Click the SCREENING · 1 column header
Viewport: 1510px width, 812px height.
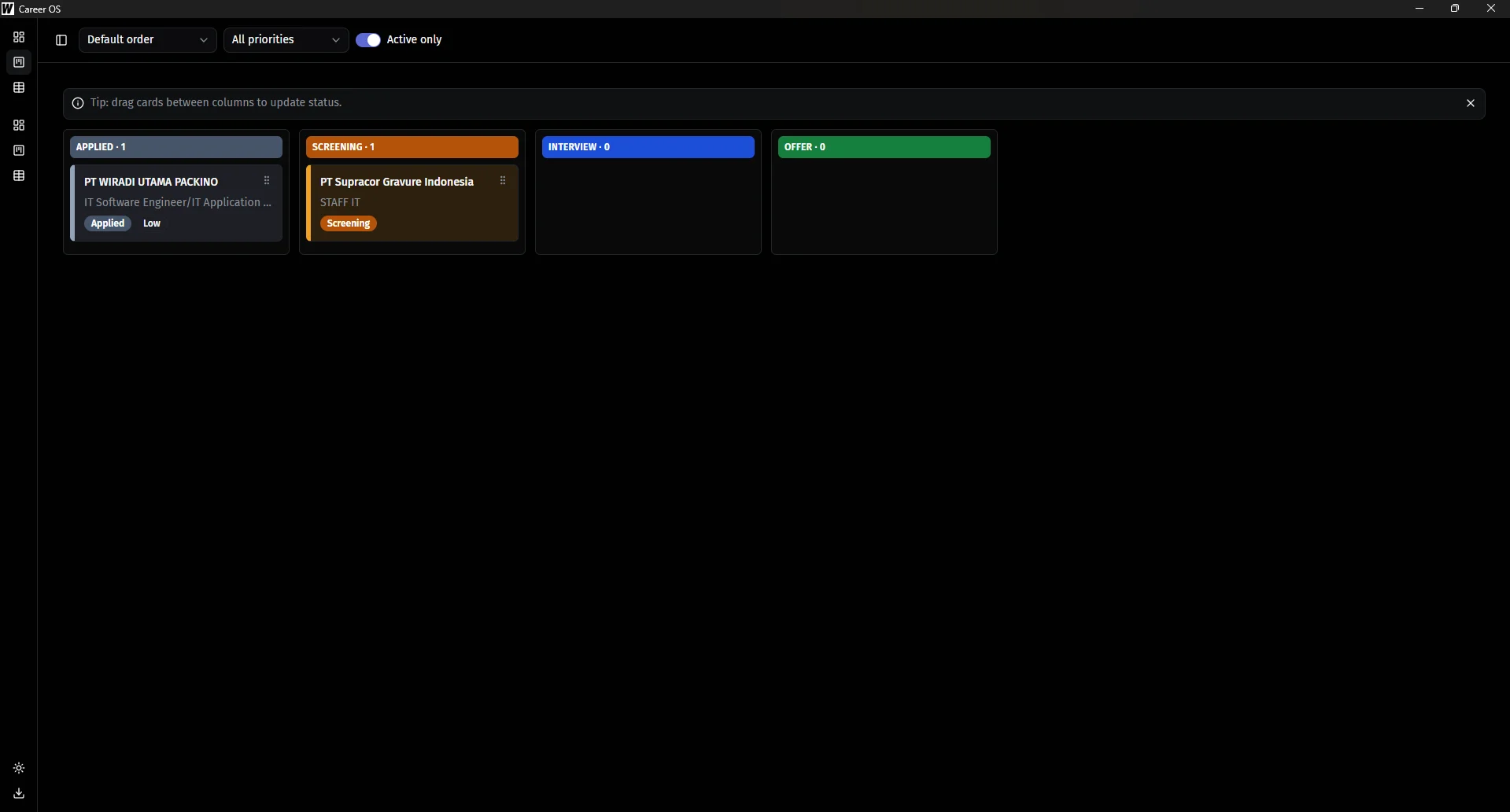click(x=412, y=147)
